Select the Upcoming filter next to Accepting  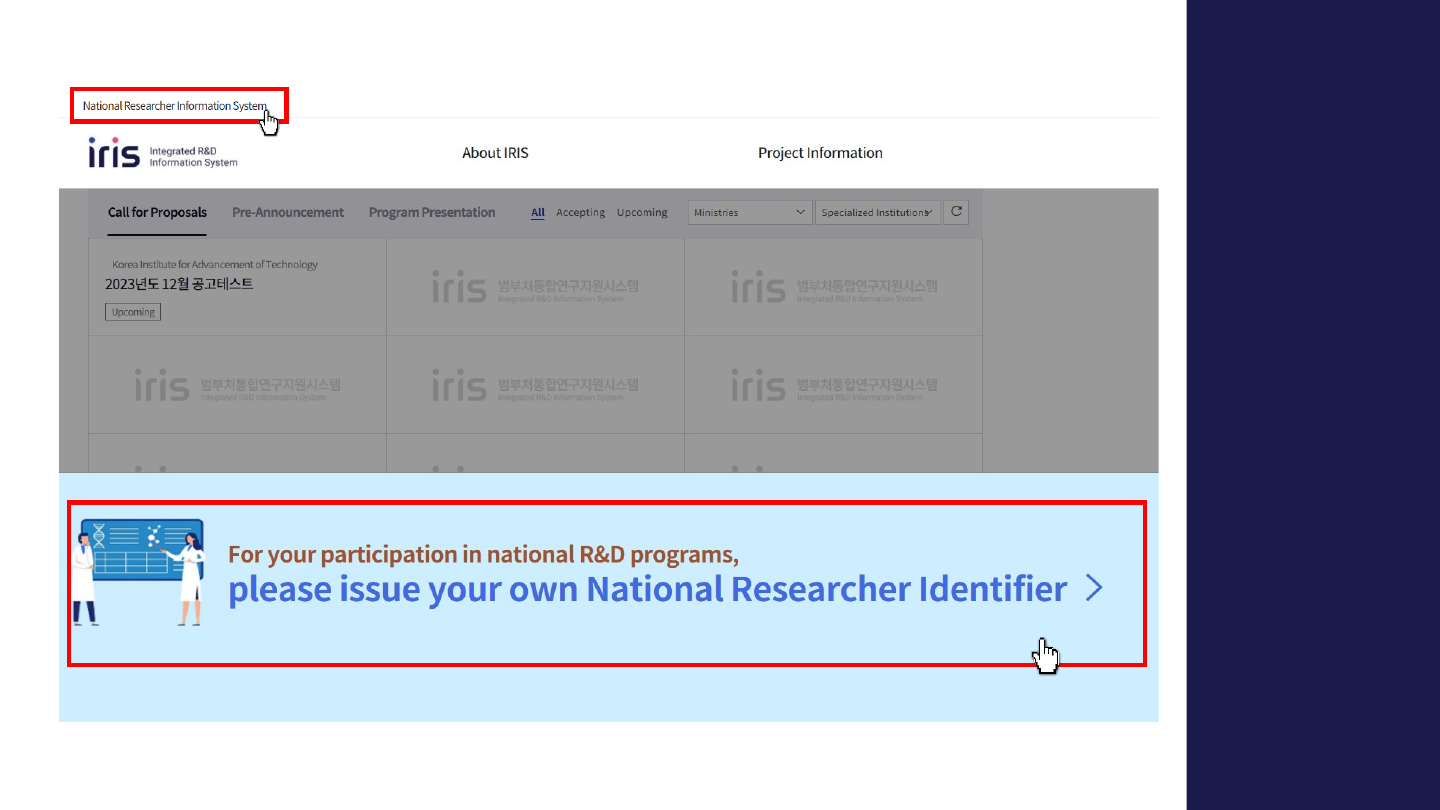[642, 212]
